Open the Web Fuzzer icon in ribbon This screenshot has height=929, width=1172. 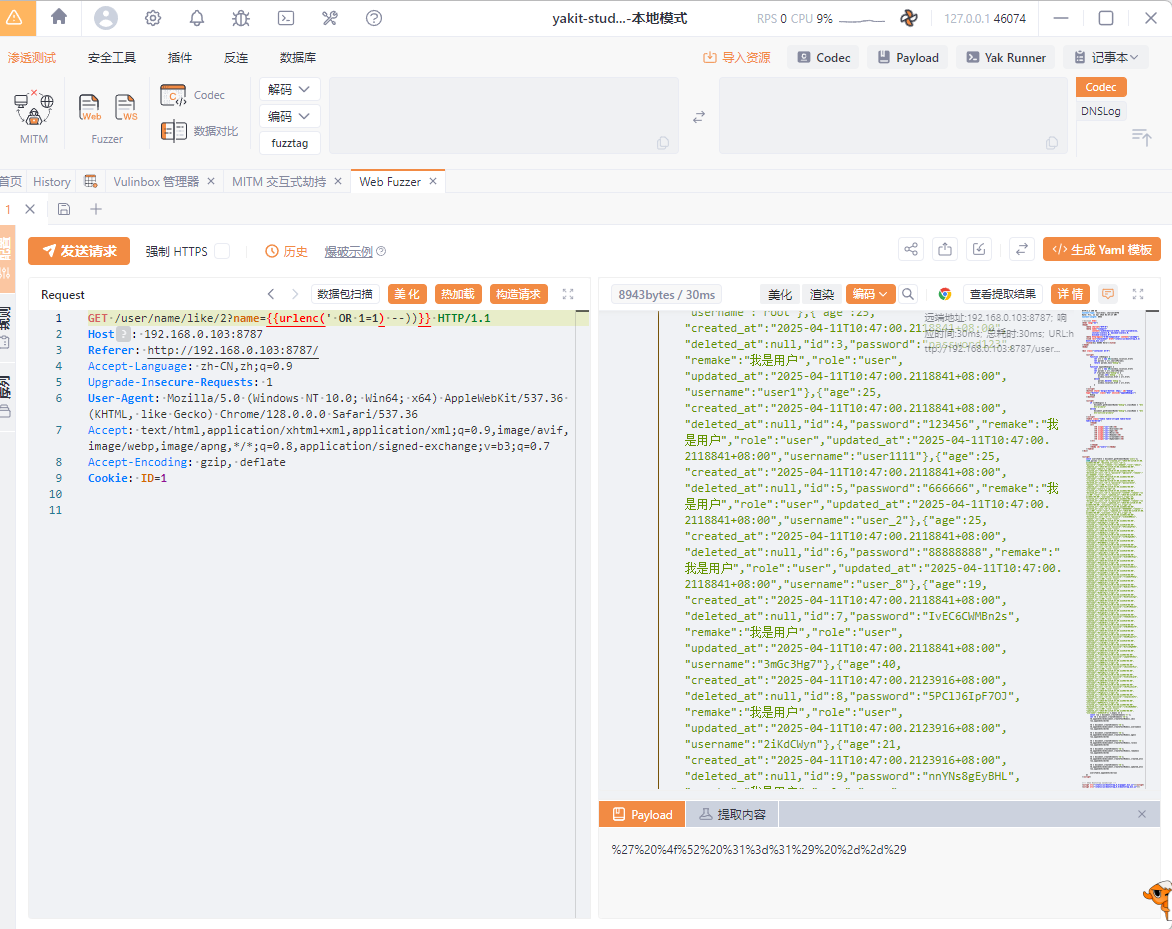(90, 107)
